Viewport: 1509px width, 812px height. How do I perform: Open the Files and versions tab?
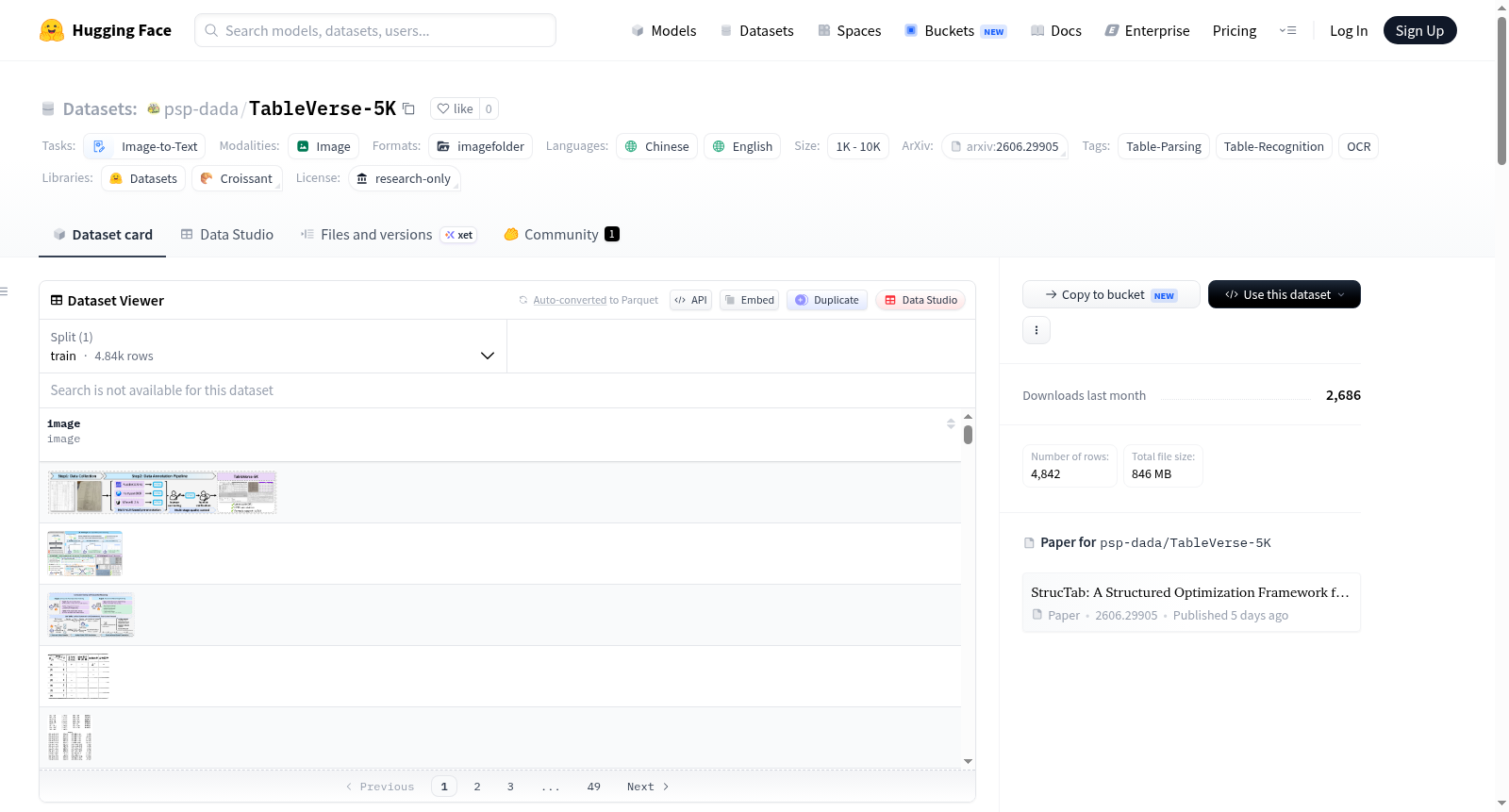click(388, 235)
